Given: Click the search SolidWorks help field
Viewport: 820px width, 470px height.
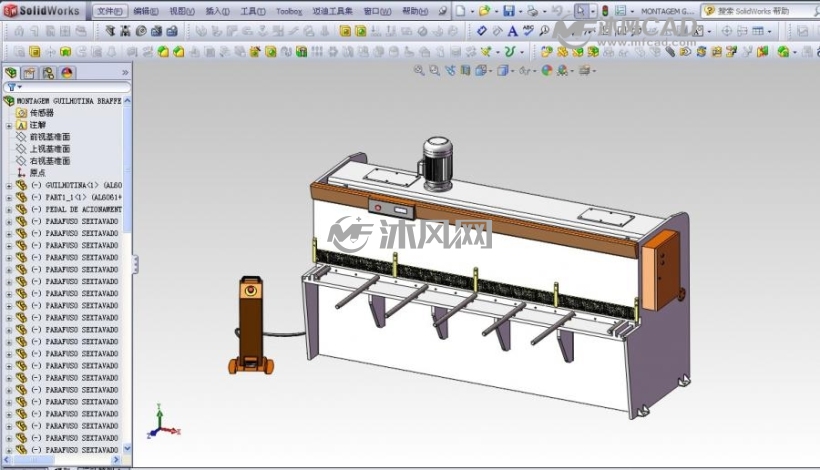Looking at the screenshot, I should pos(759,10).
